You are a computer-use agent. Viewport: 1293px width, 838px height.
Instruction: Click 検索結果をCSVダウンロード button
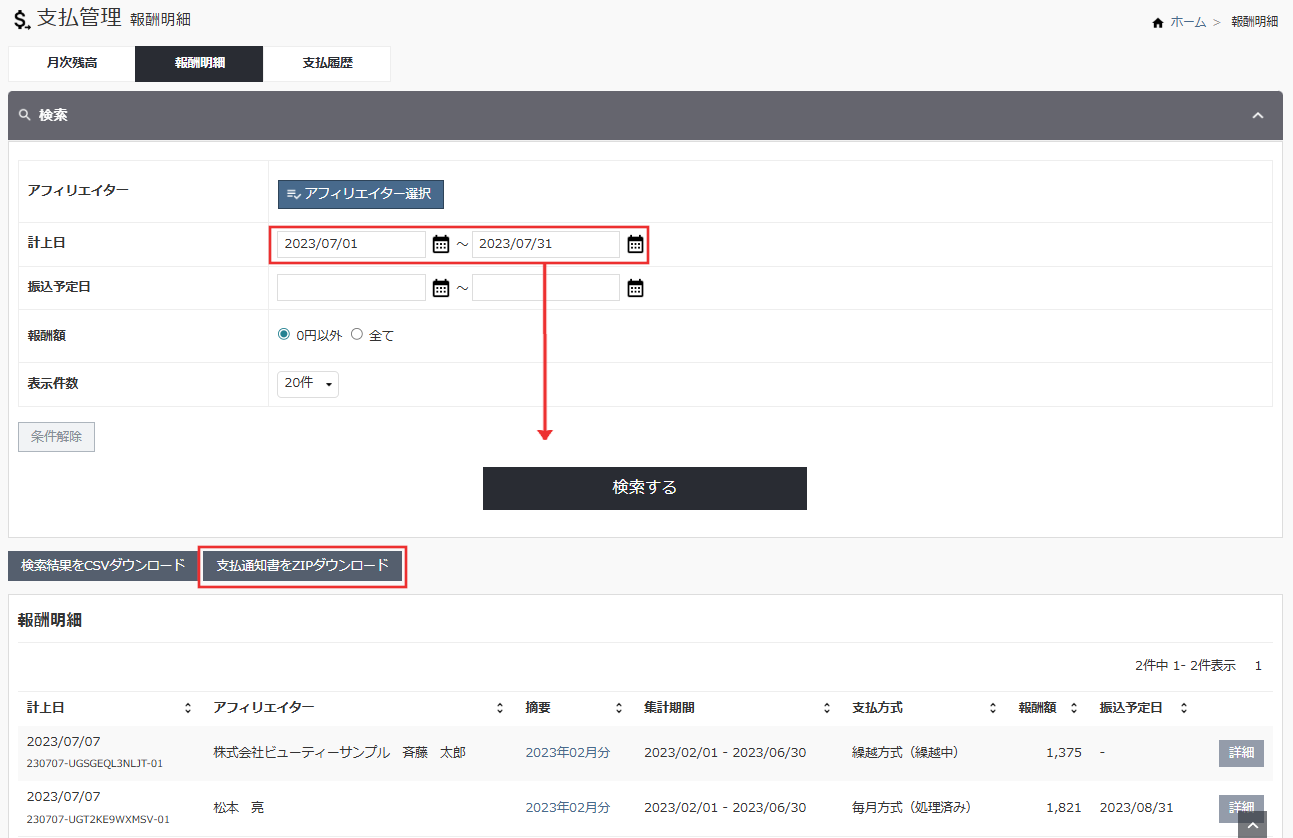click(103, 566)
